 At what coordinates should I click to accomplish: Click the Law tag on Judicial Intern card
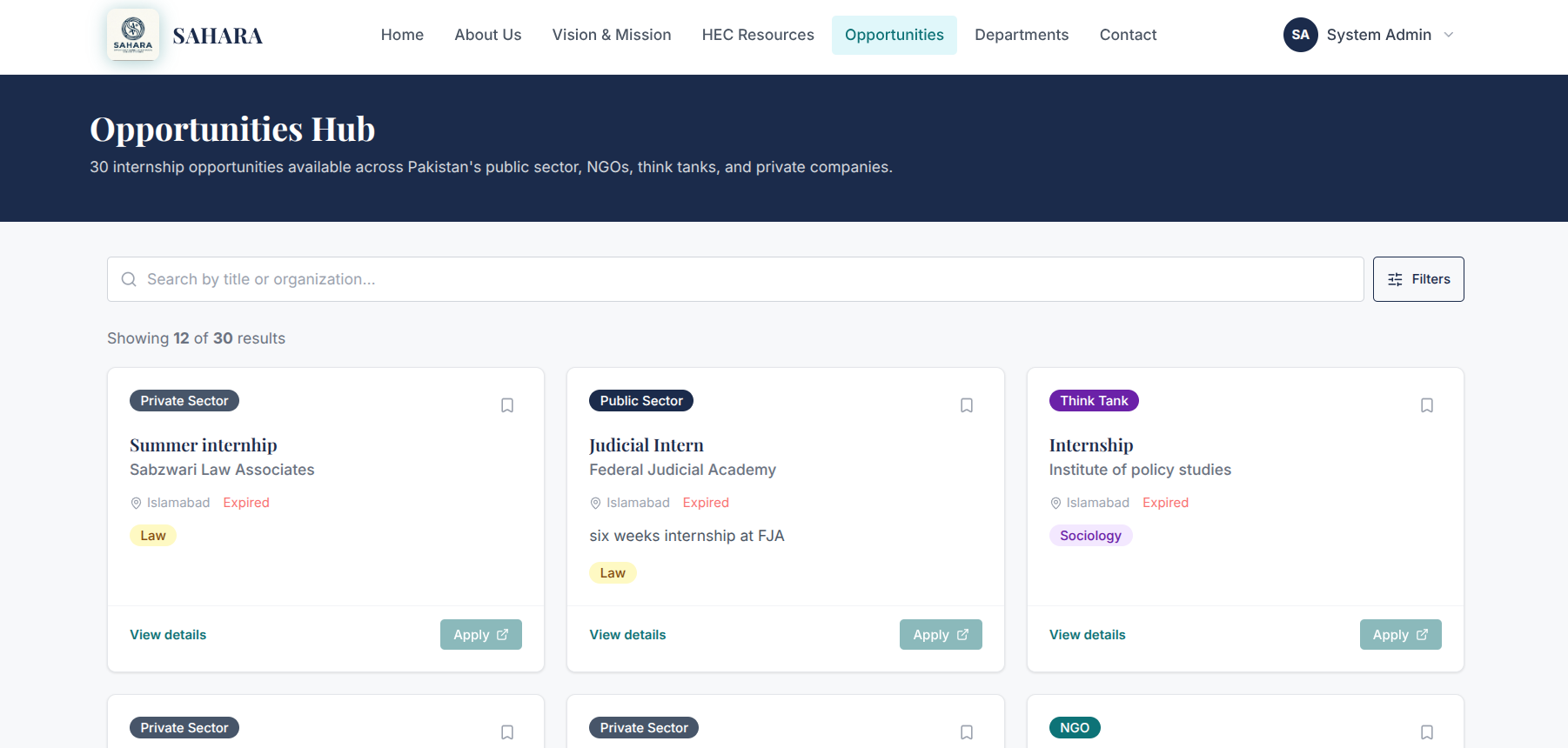click(x=613, y=573)
